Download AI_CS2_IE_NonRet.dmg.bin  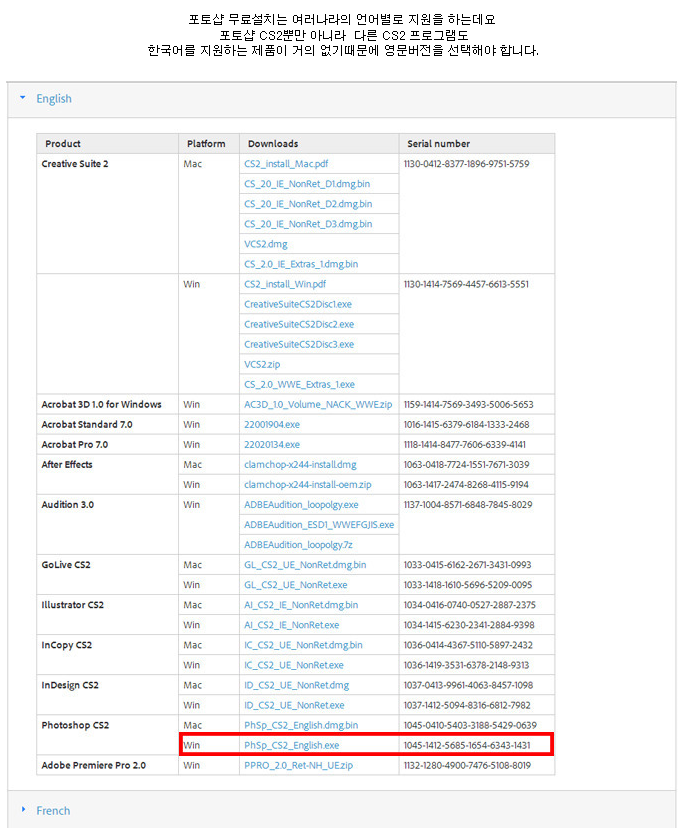[301, 605]
